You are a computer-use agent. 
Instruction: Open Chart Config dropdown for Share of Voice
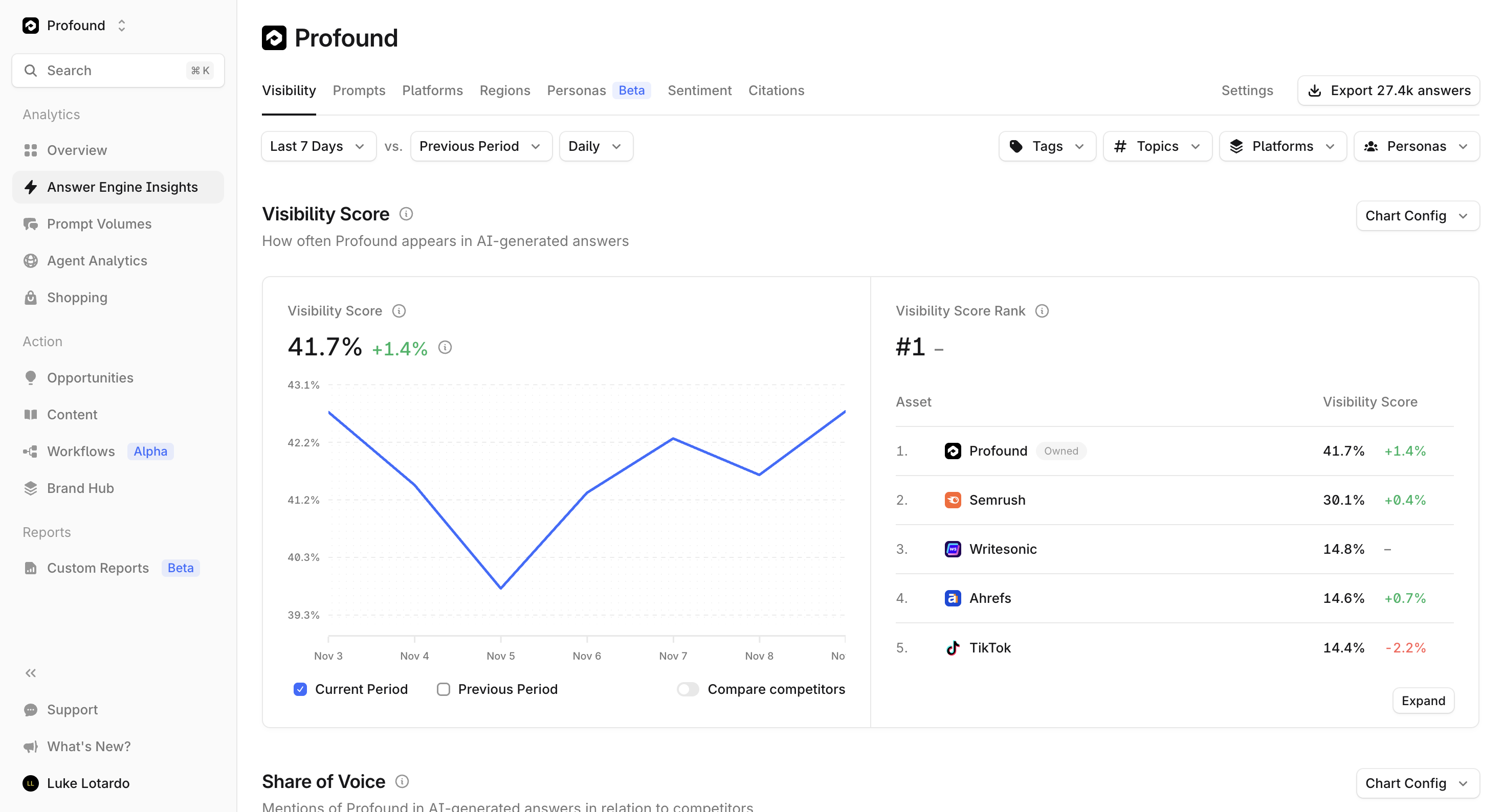pyautogui.click(x=1418, y=783)
